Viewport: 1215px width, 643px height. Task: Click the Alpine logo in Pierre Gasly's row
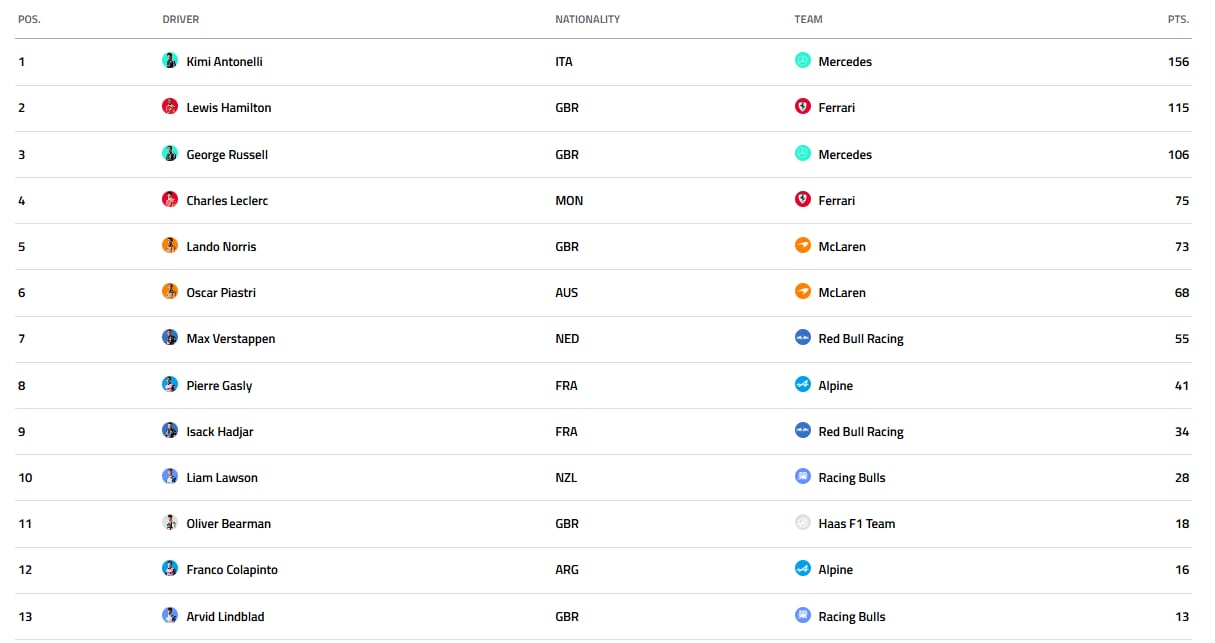pos(802,385)
